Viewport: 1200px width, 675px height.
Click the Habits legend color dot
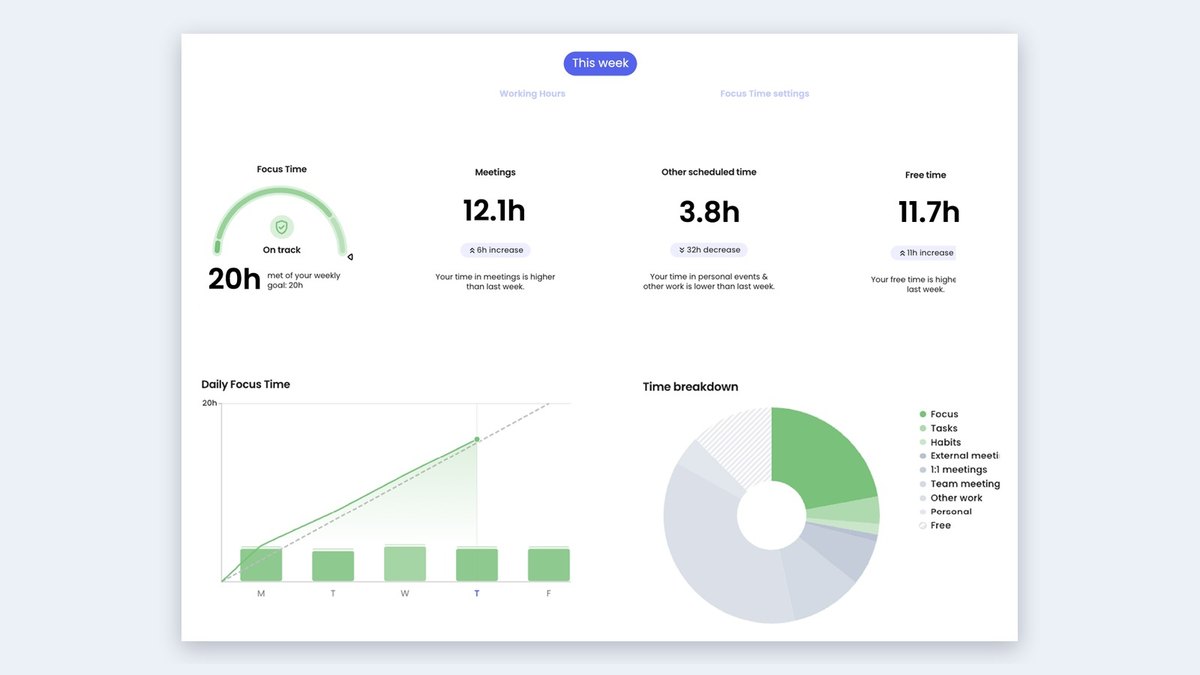coord(922,442)
